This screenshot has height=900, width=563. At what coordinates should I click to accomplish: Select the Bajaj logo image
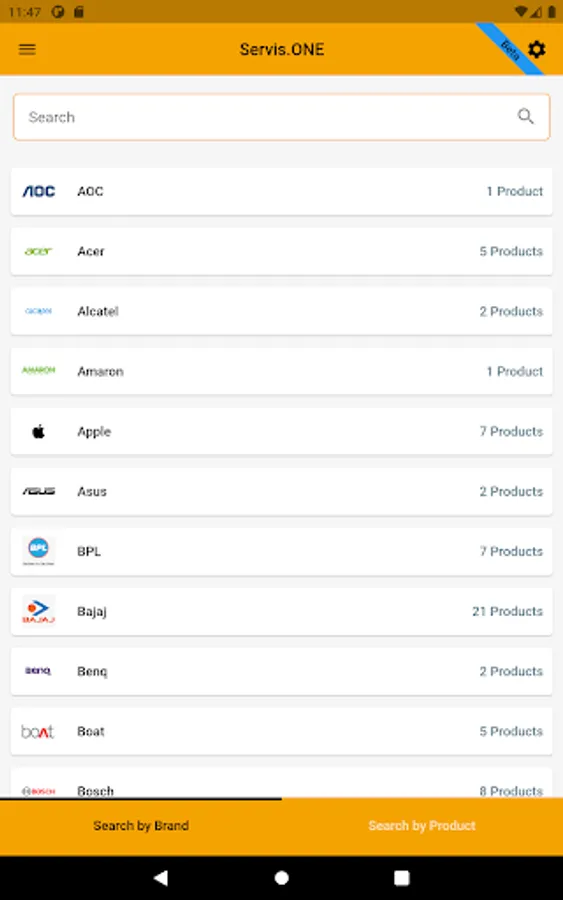[38, 611]
